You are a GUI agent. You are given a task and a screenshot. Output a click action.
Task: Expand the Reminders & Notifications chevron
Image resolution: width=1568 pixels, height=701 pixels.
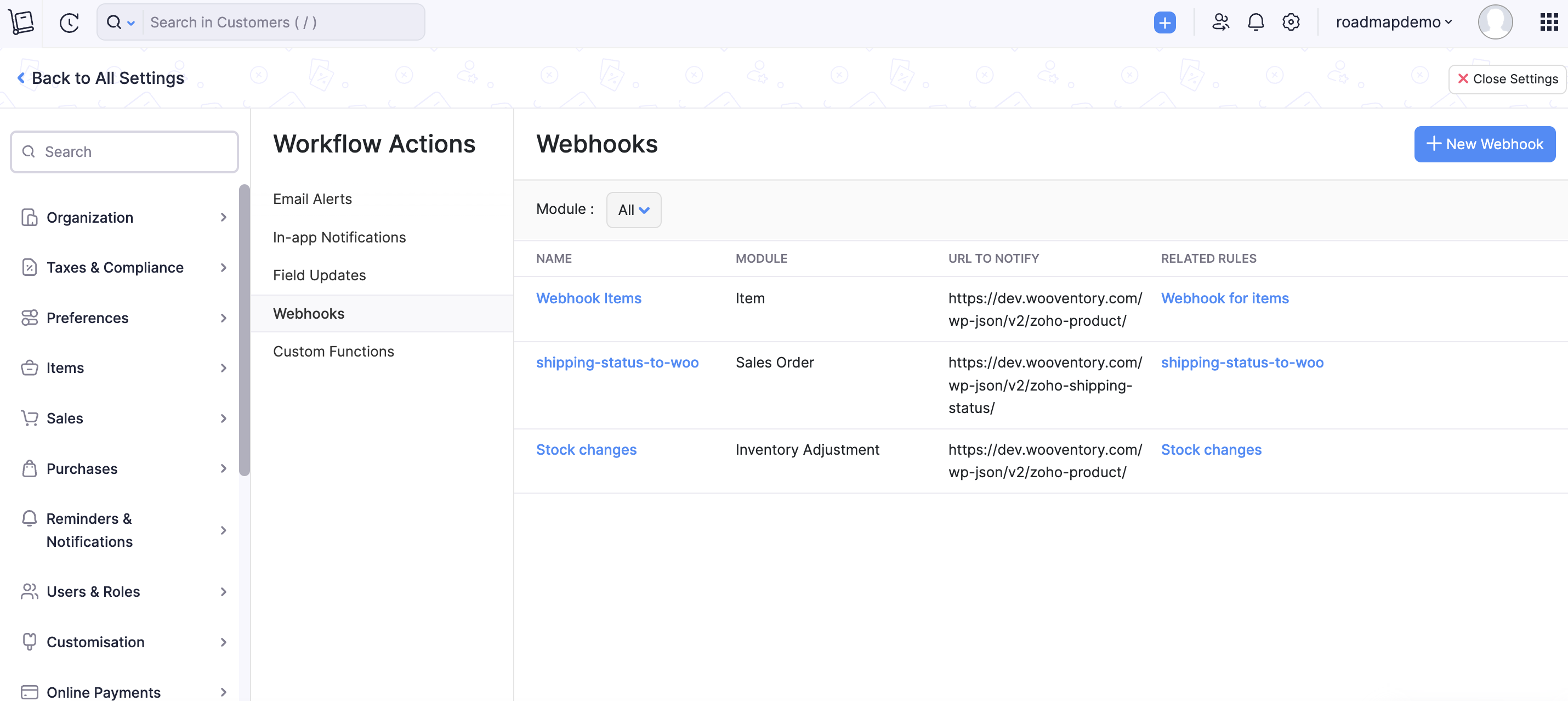(x=223, y=530)
